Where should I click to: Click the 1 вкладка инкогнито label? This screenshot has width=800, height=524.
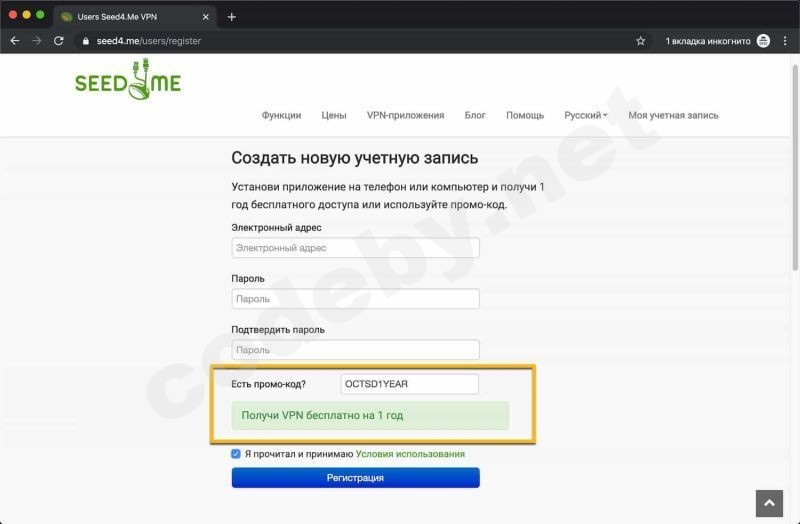point(708,41)
